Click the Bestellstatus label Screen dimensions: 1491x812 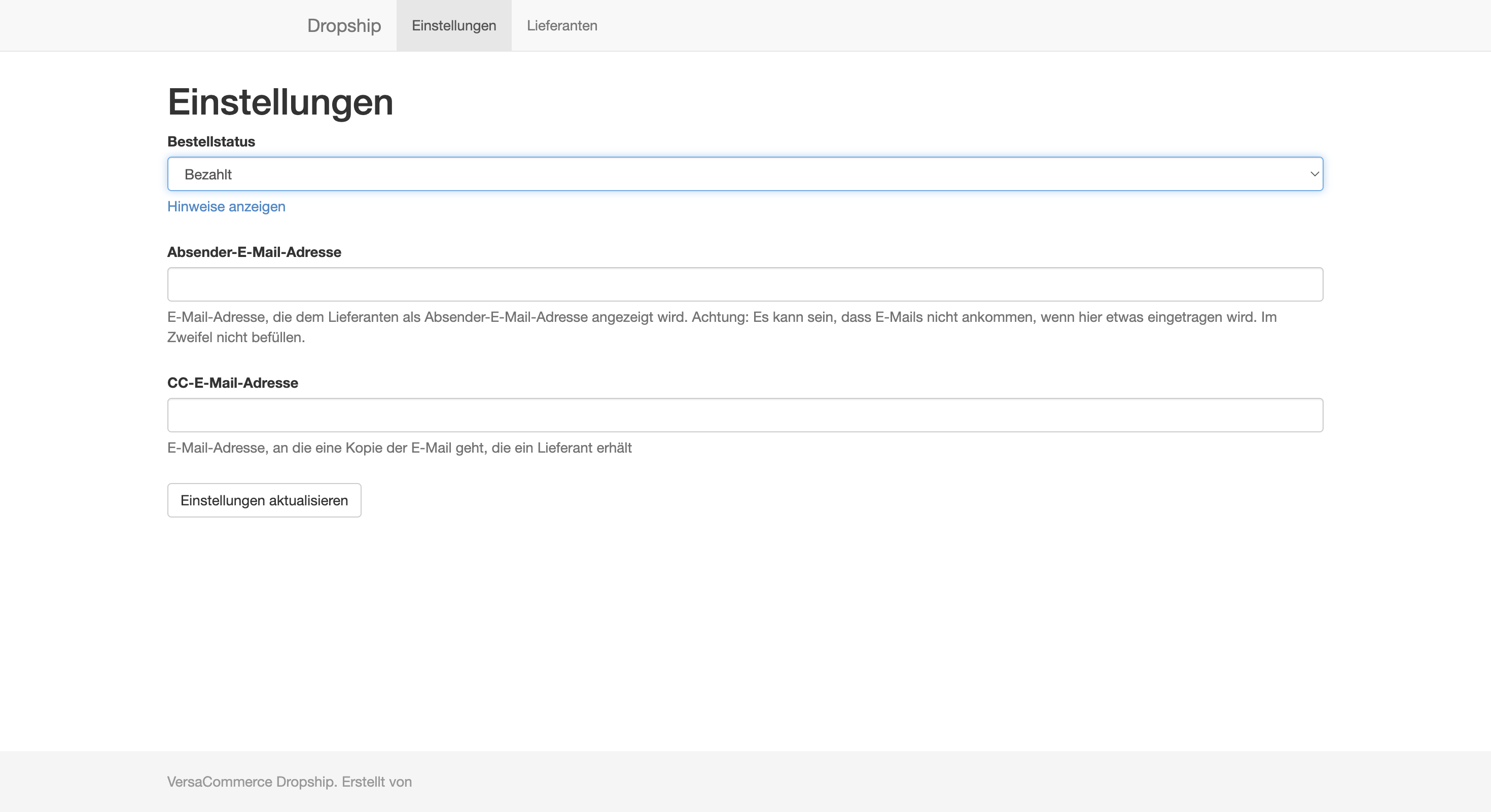[x=211, y=142]
